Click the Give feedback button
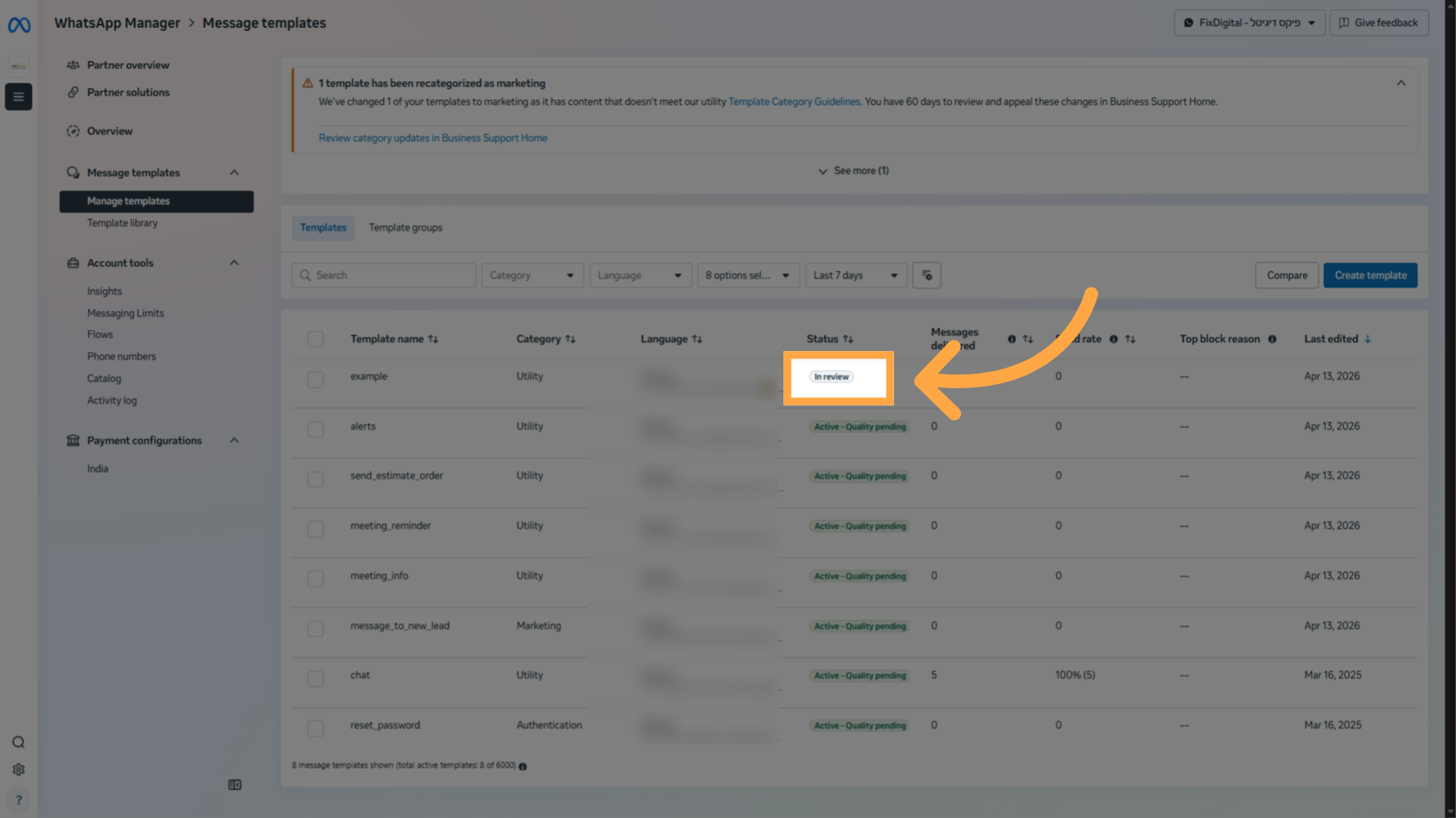 1379,23
